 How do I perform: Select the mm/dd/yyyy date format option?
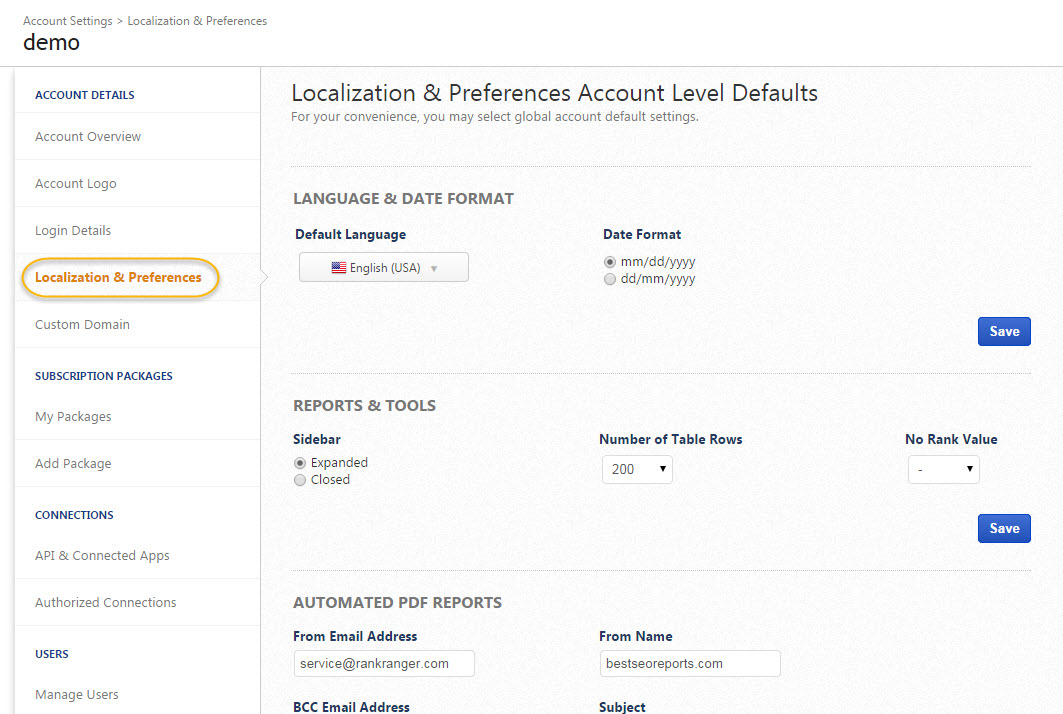point(610,262)
